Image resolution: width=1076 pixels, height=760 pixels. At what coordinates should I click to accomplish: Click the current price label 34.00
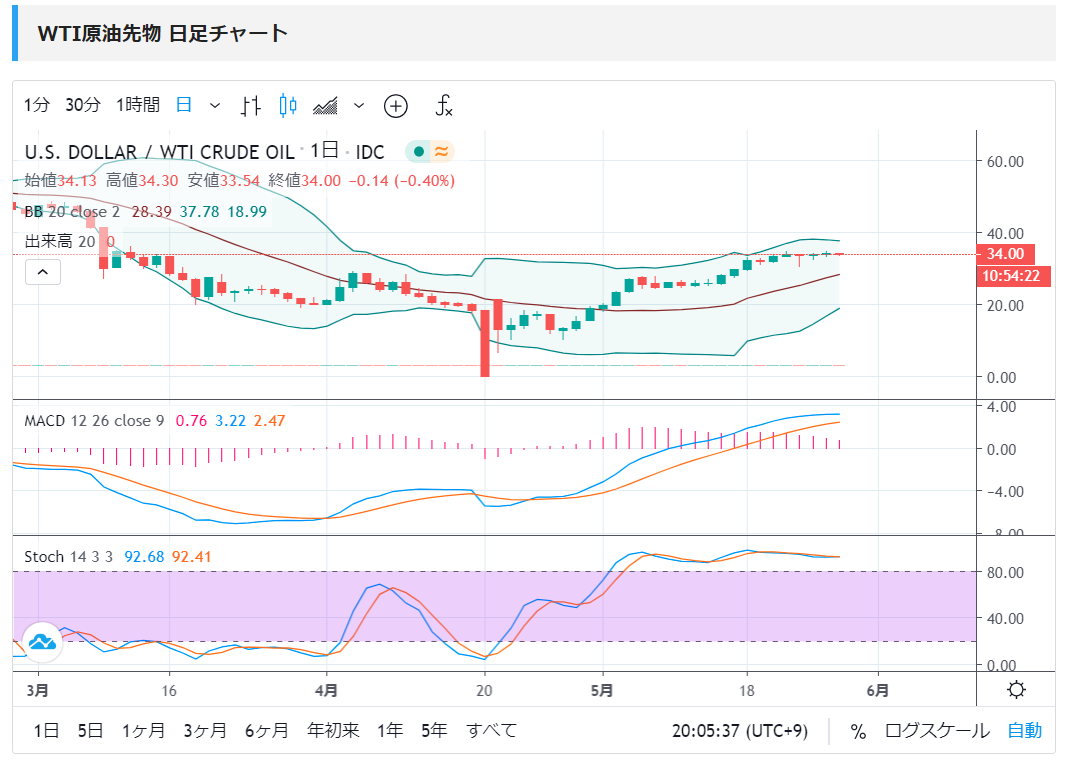pyautogui.click(x=1005, y=254)
